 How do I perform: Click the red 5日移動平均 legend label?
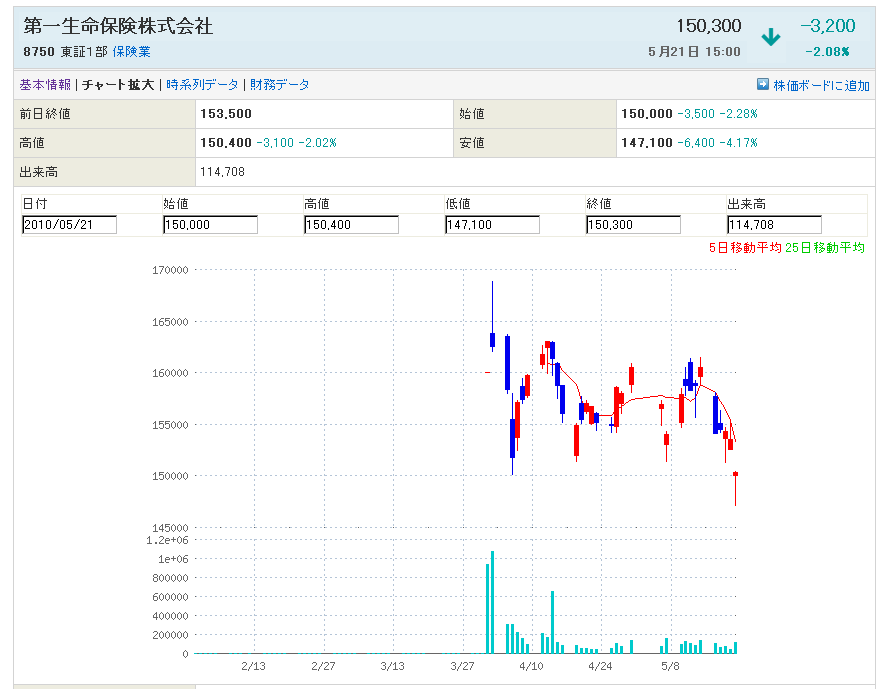[x=744, y=248]
